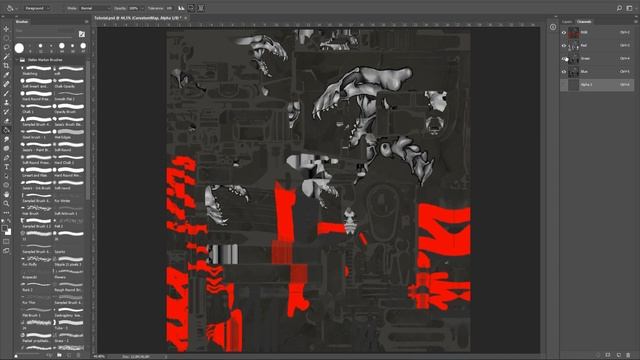The width and height of the screenshot is (640, 360).
Task: Select the Type tool
Action: pos(6,167)
